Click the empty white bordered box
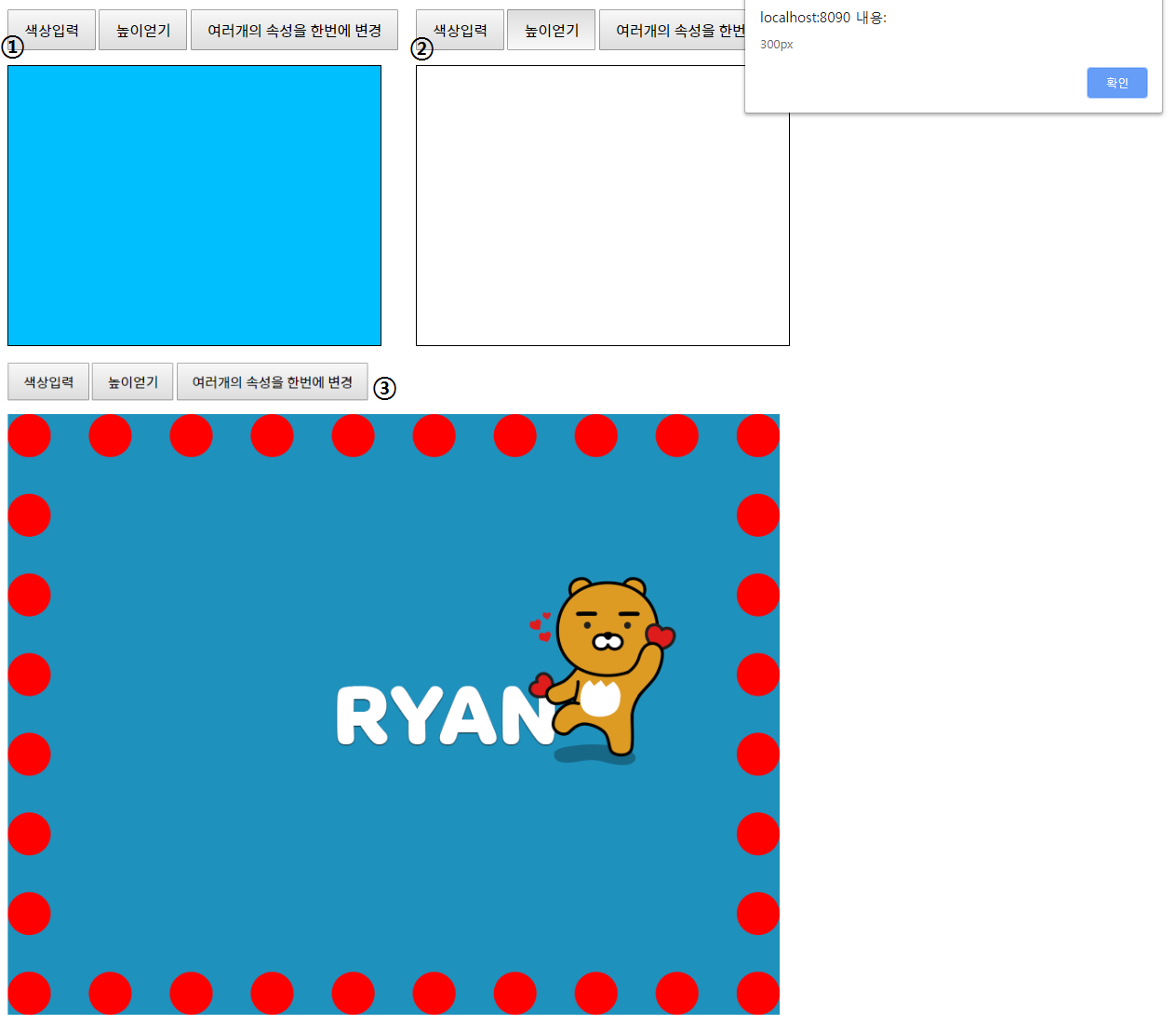 (603, 206)
